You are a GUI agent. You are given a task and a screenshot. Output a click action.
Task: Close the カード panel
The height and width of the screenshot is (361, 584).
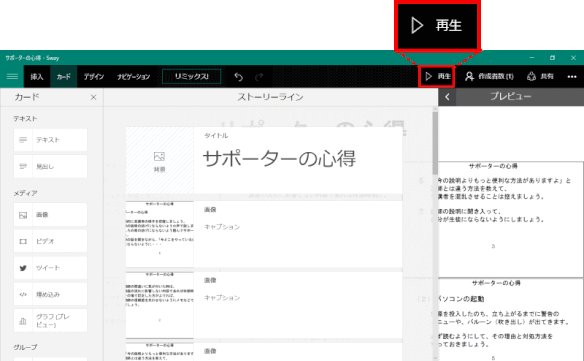[x=93, y=97]
